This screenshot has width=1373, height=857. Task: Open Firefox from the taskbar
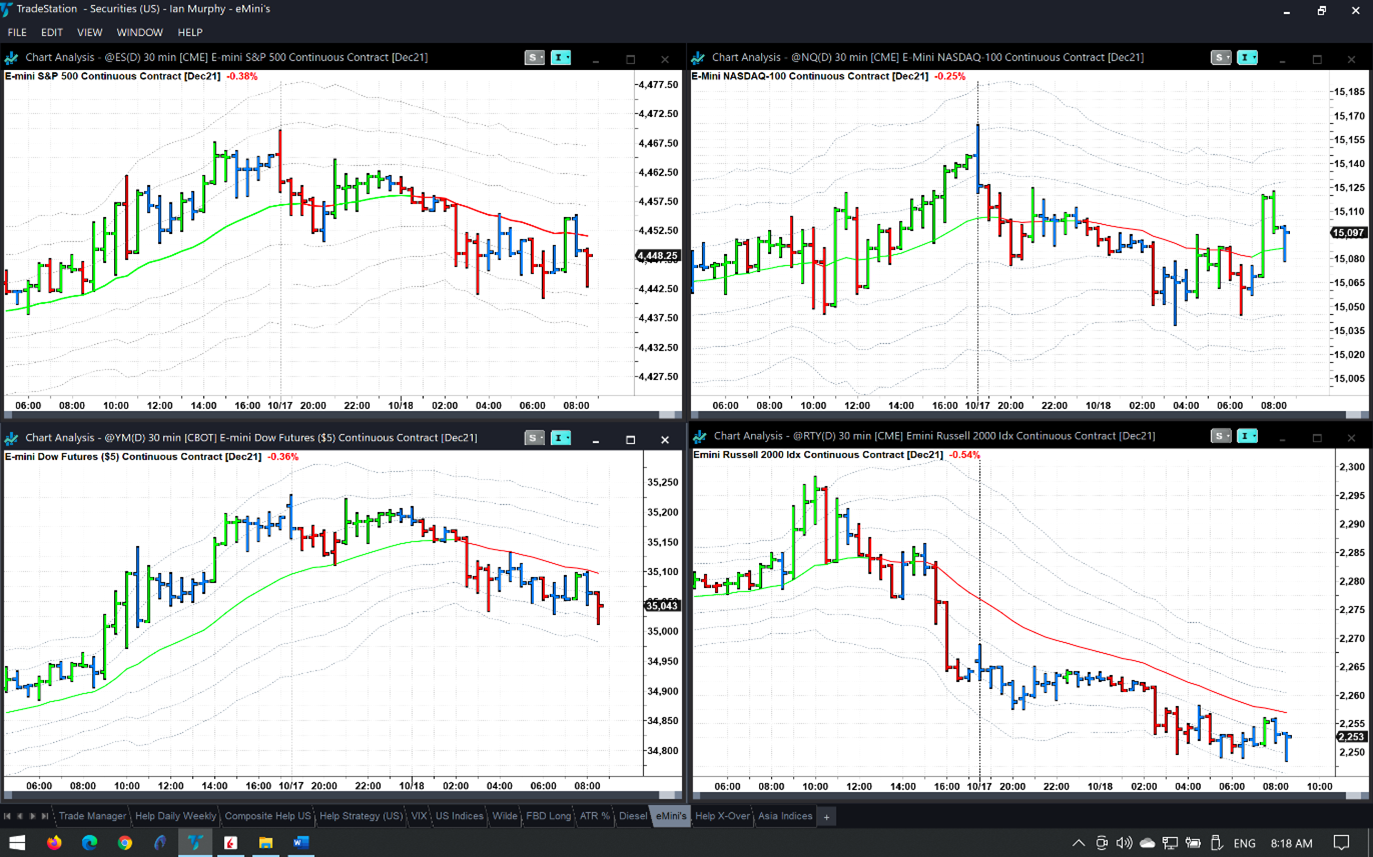(x=54, y=843)
